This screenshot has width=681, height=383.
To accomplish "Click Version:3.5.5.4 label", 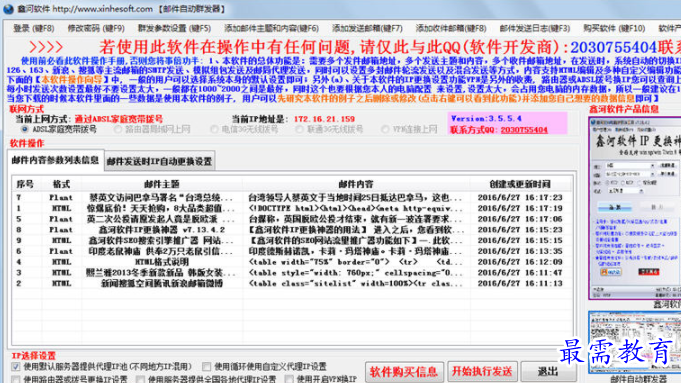I will (486, 119).
